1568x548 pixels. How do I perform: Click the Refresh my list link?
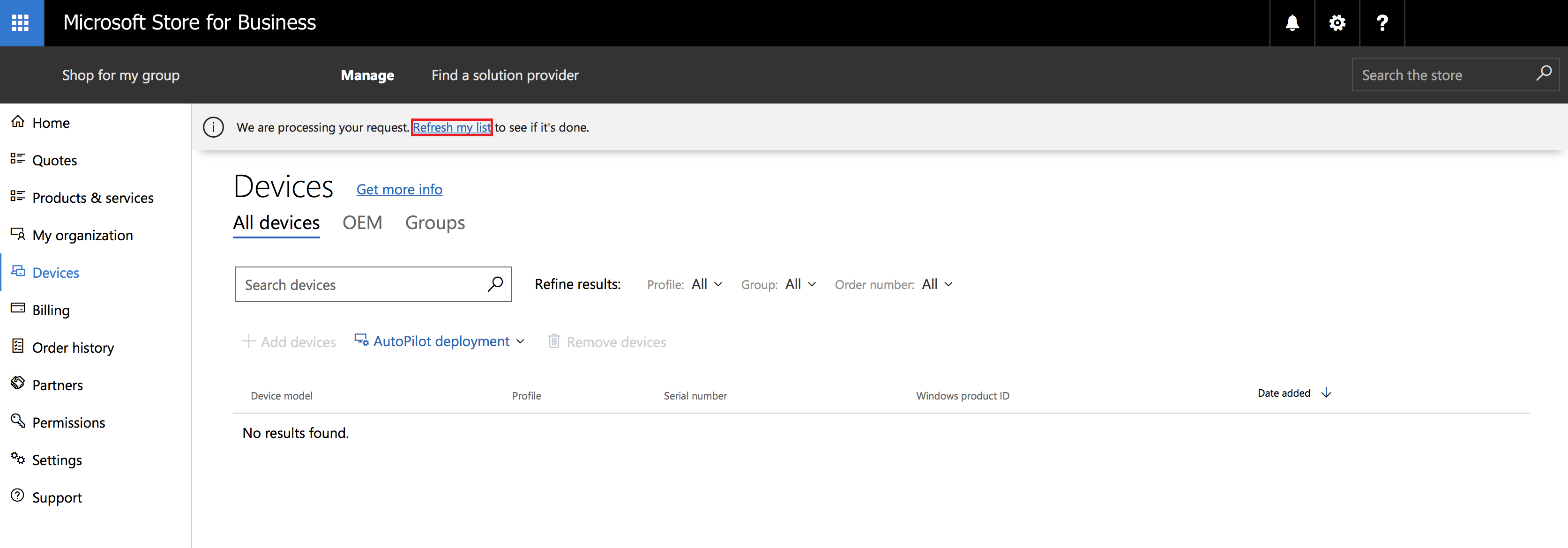point(451,127)
